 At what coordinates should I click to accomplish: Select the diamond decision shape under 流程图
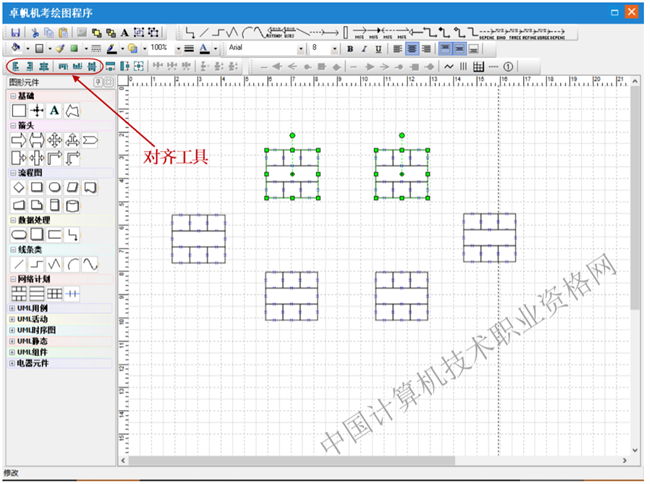pos(18,187)
